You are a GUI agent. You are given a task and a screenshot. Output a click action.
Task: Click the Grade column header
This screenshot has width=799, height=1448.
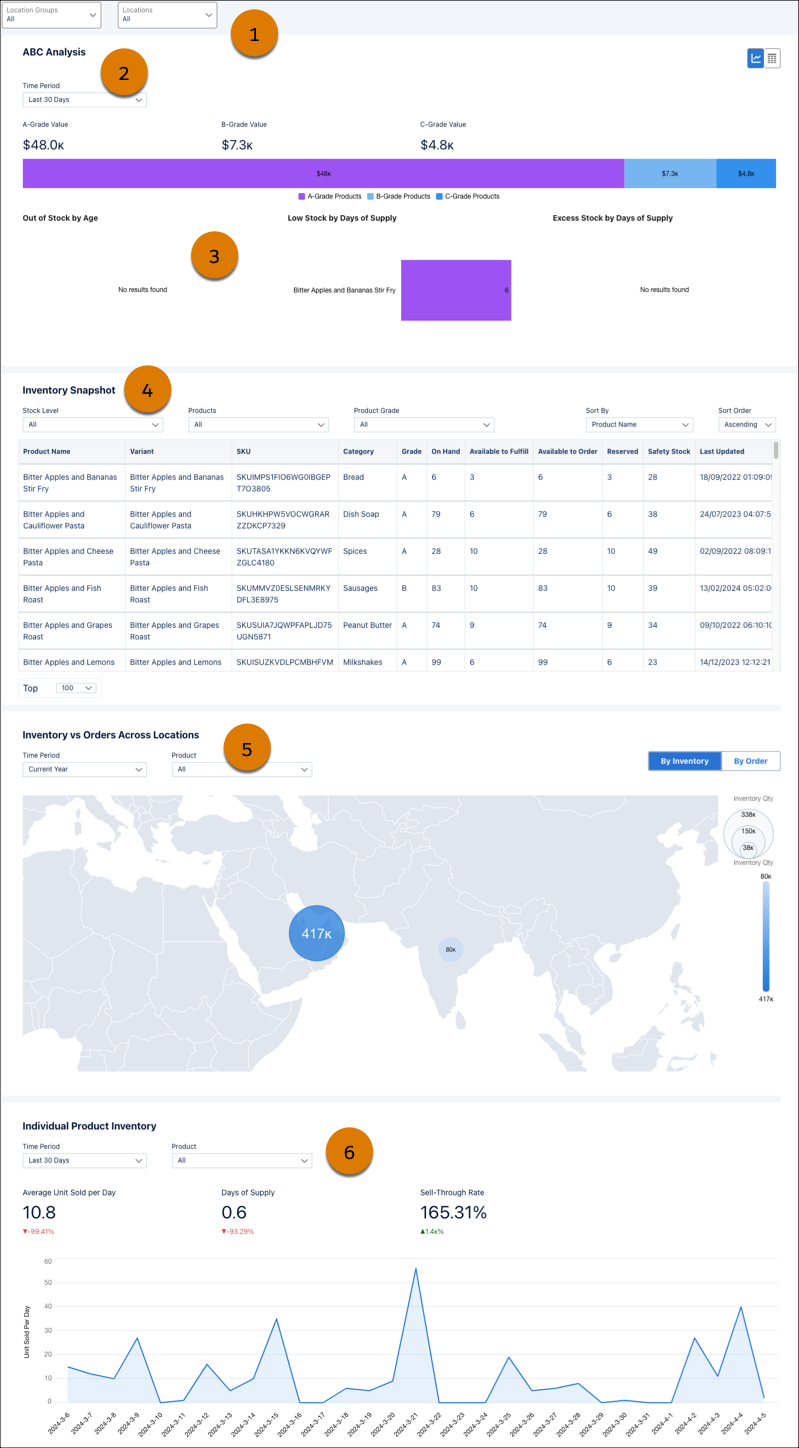(412, 451)
